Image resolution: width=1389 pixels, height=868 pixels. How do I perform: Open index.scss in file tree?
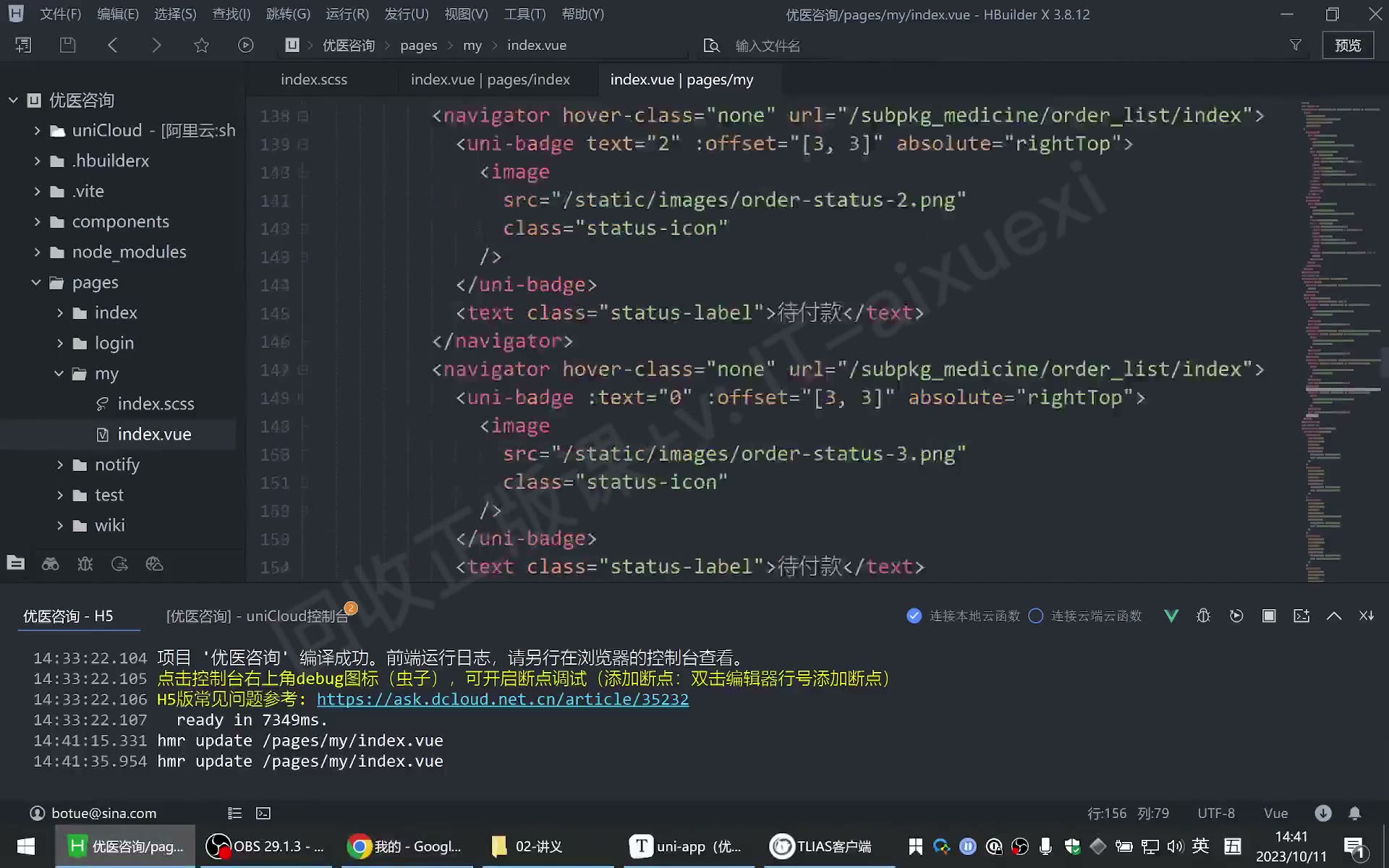156,404
